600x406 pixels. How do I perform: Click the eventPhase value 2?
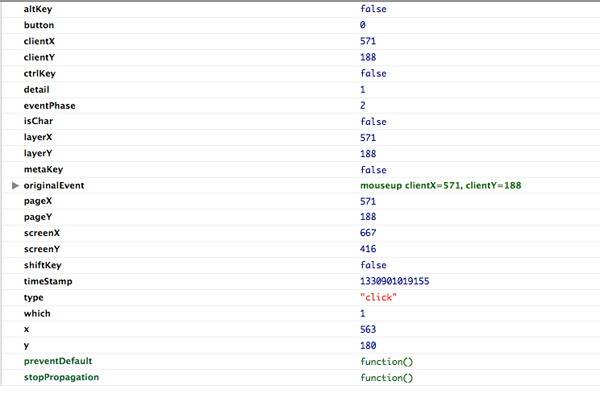[x=363, y=106]
